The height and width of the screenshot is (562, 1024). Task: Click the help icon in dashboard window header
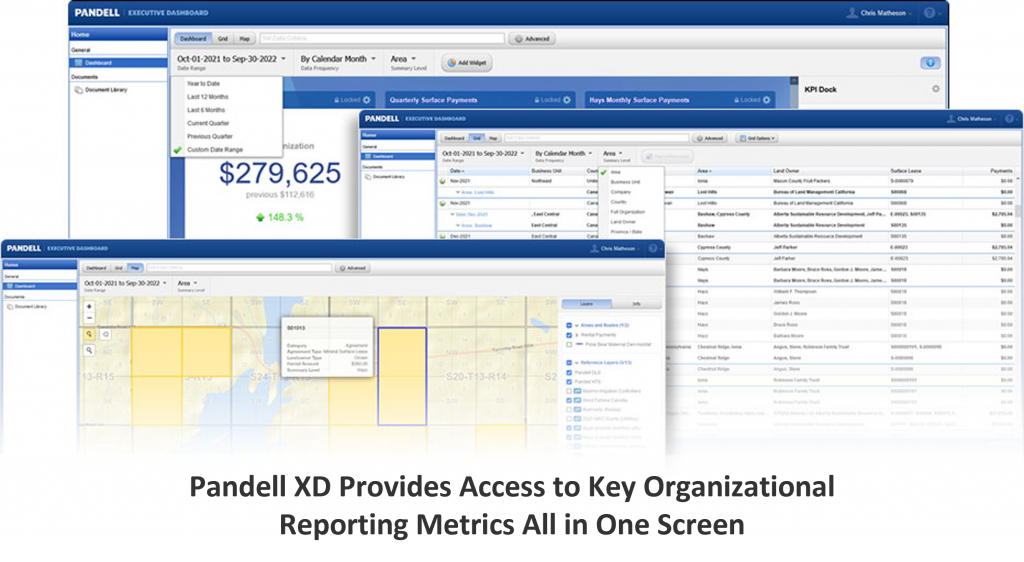929,12
